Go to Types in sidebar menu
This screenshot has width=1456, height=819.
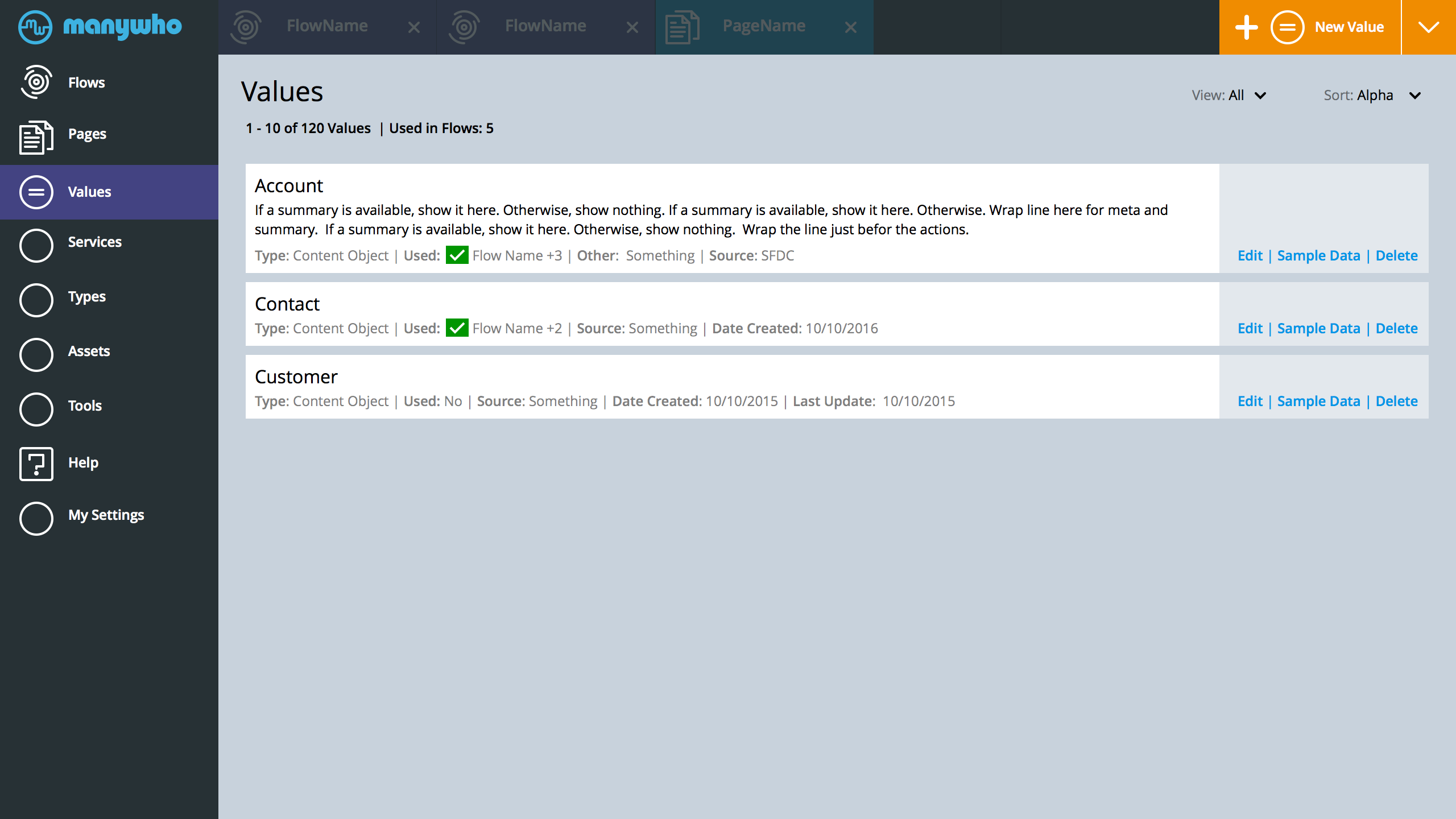point(87,297)
